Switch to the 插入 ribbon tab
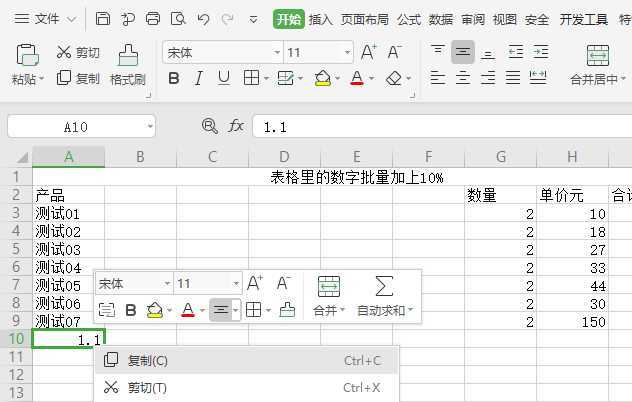Viewport: 632px width, 402px height. 321,19
